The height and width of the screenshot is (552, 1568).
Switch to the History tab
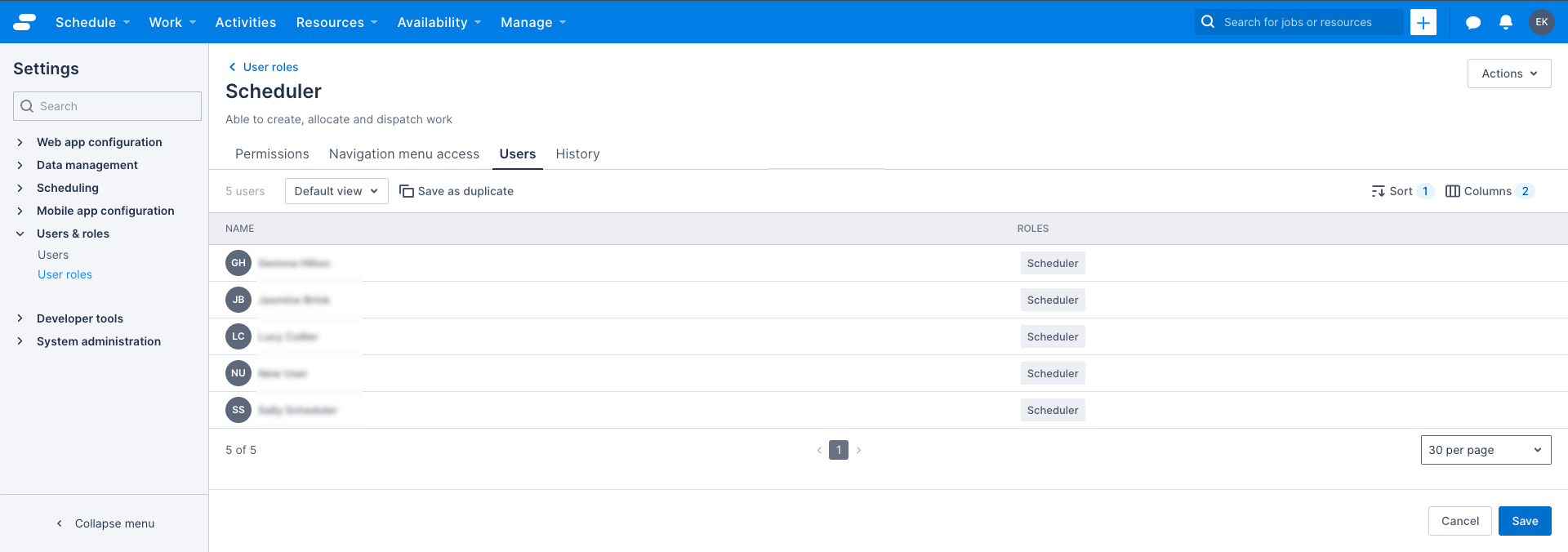click(577, 154)
